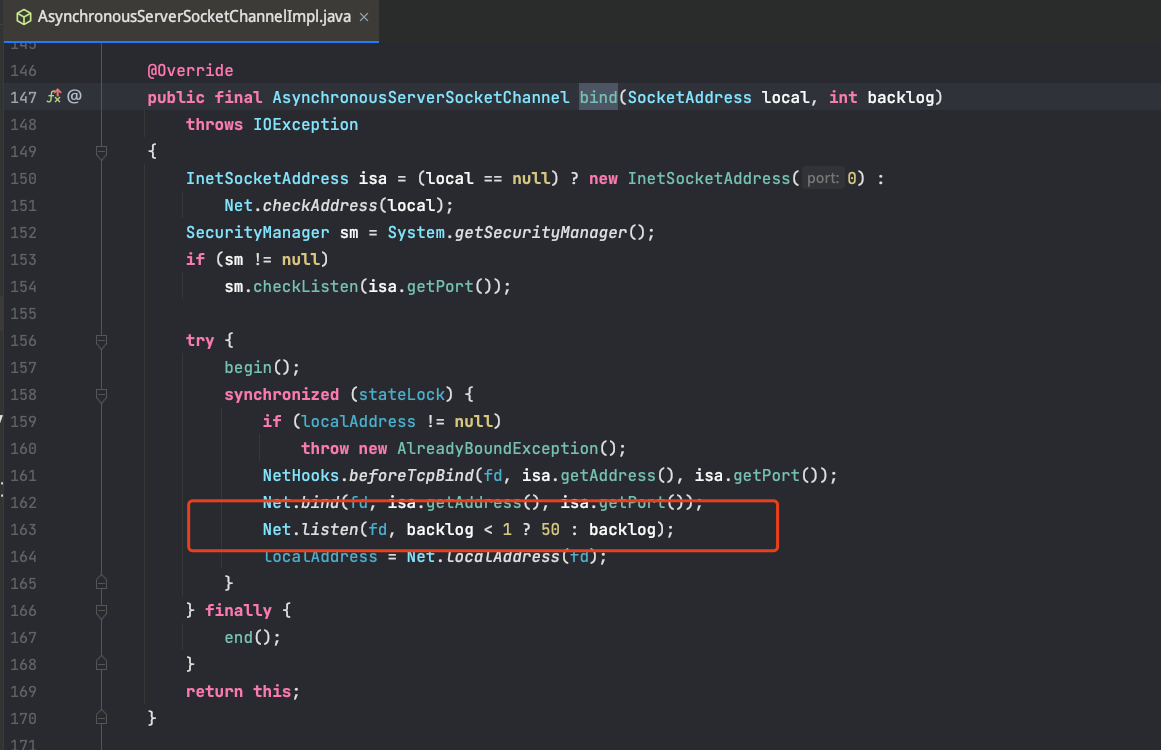
Task: Click the port: inlay hint on line 150
Action: point(823,178)
